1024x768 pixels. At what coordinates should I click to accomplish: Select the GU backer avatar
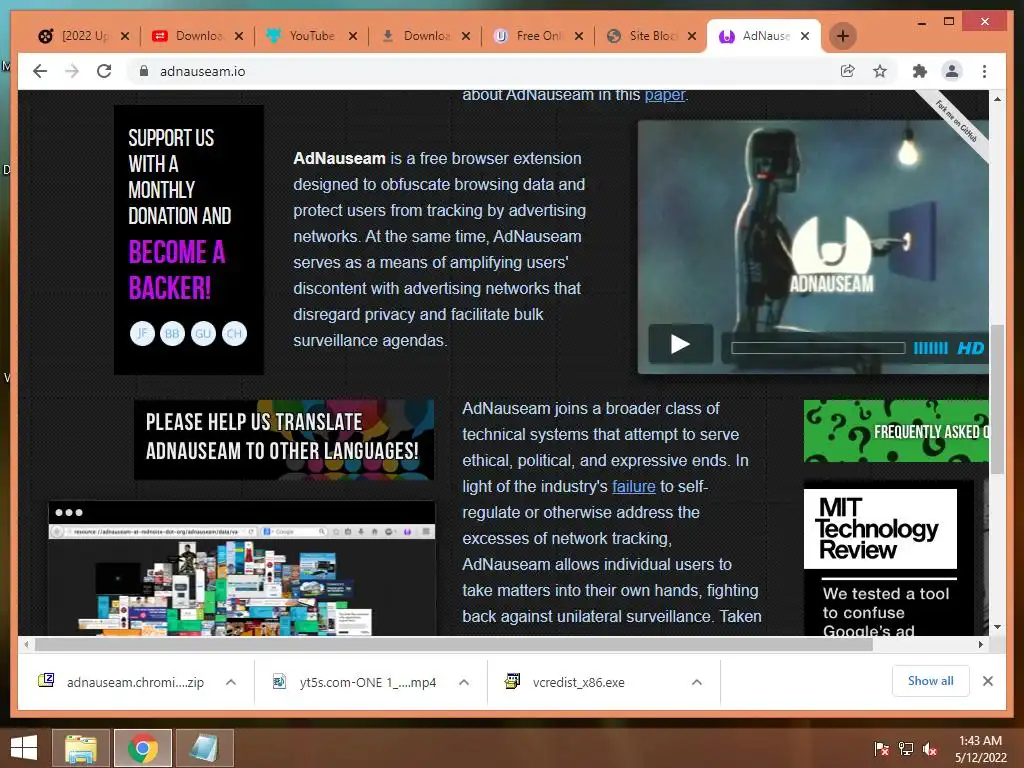pos(203,334)
